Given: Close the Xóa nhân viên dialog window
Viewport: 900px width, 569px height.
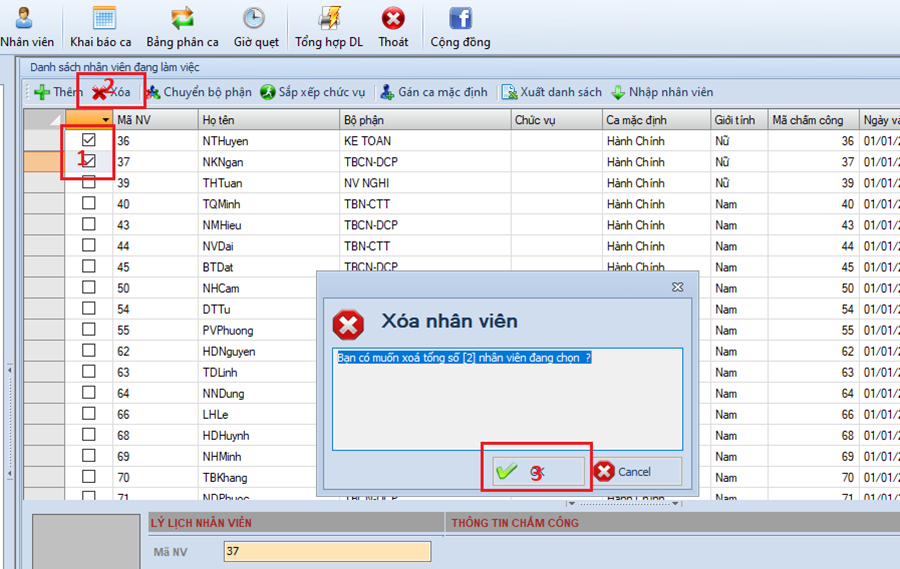Looking at the screenshot, I should click(x=677, y=287).
